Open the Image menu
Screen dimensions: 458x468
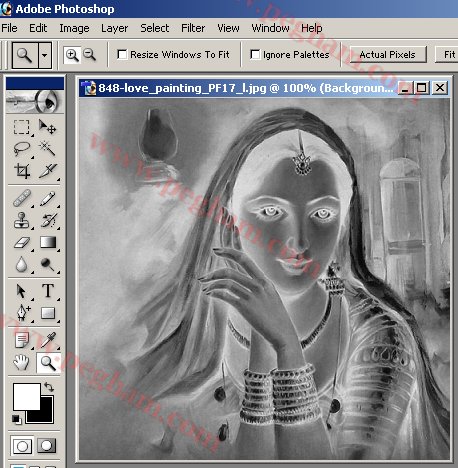[74, 28]
